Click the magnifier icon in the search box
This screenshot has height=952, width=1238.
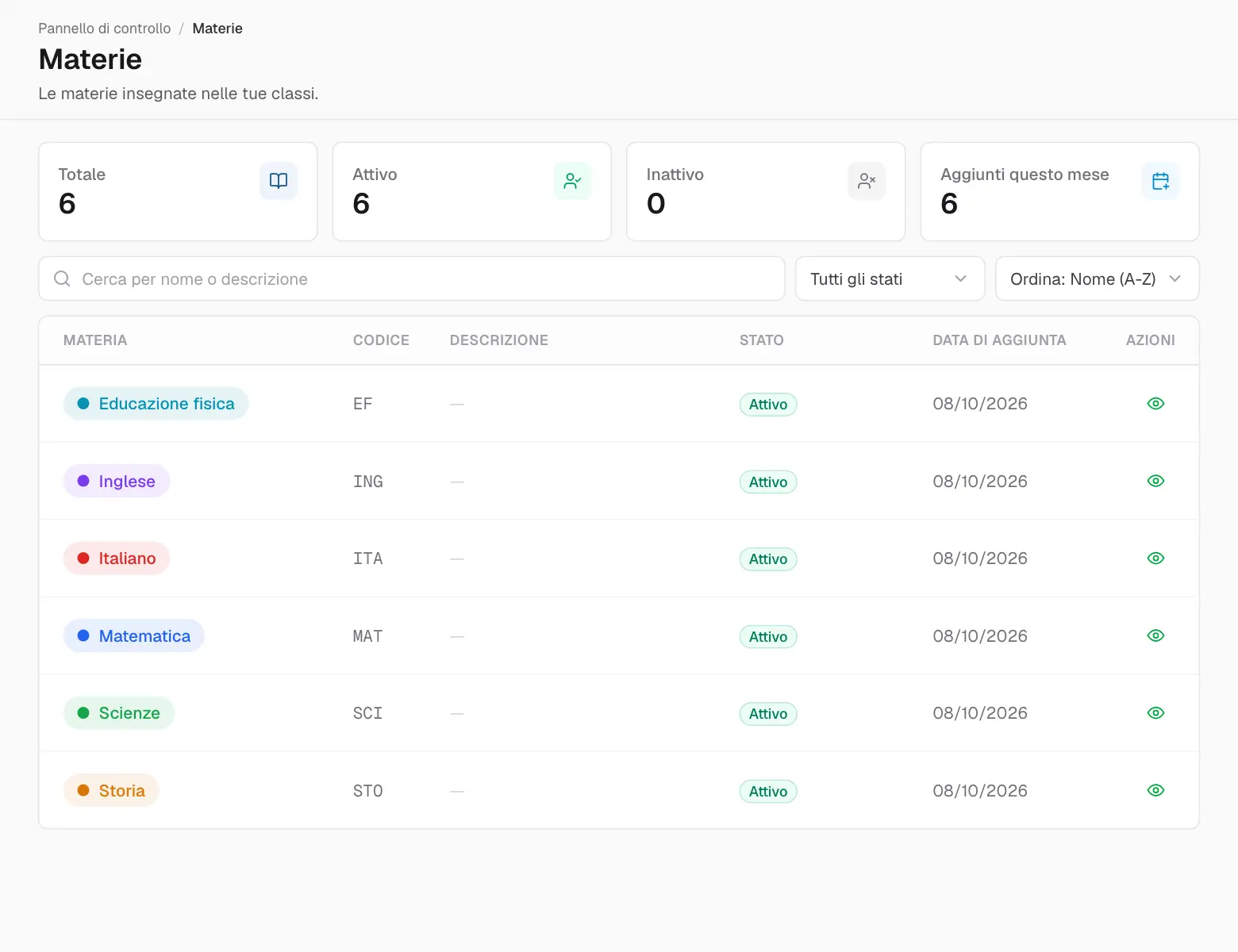click(x=62, y=278)
